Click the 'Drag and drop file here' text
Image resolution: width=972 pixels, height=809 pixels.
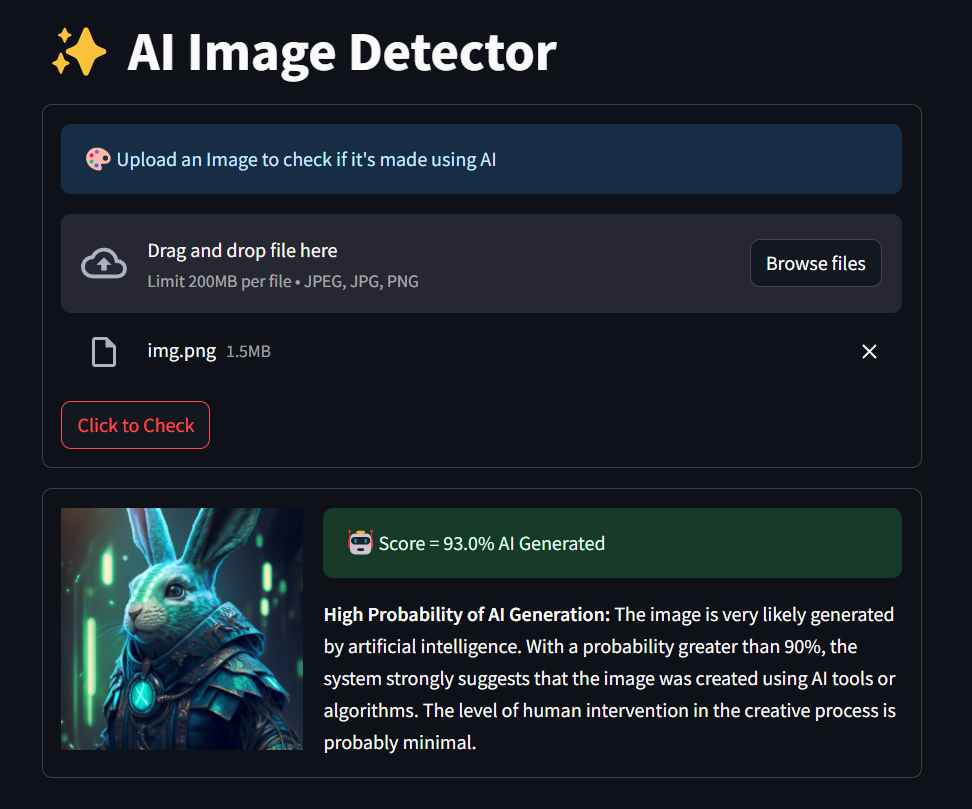242,250
